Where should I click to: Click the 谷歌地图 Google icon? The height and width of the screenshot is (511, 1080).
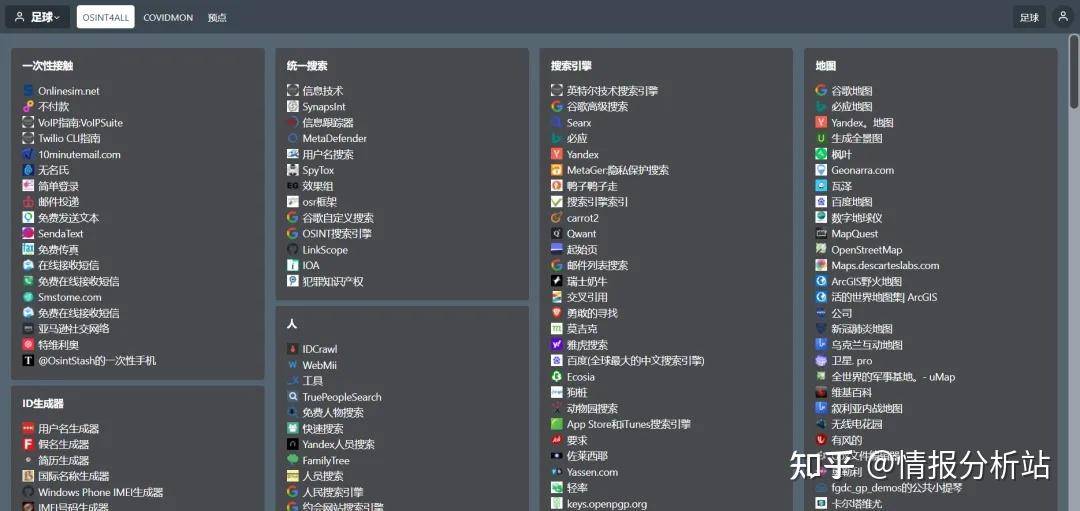821,90
